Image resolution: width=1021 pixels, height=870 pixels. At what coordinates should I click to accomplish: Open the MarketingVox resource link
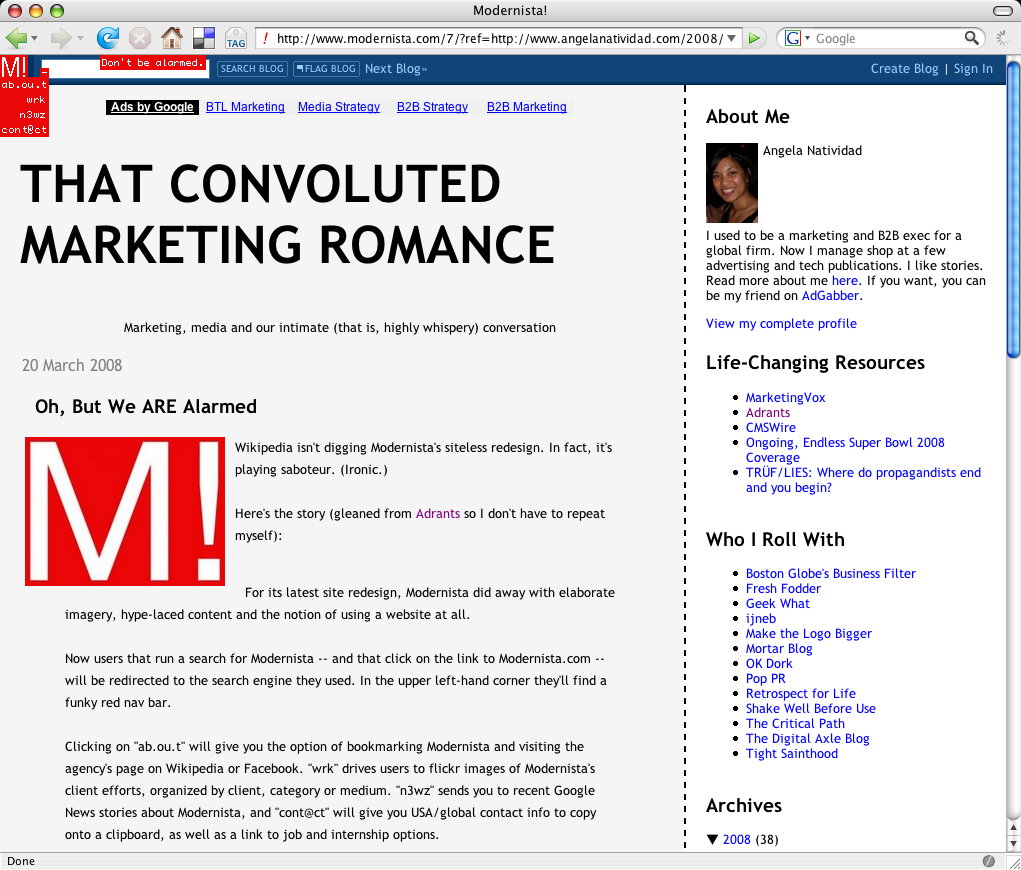pyautogui.click(x=785, y=397)
